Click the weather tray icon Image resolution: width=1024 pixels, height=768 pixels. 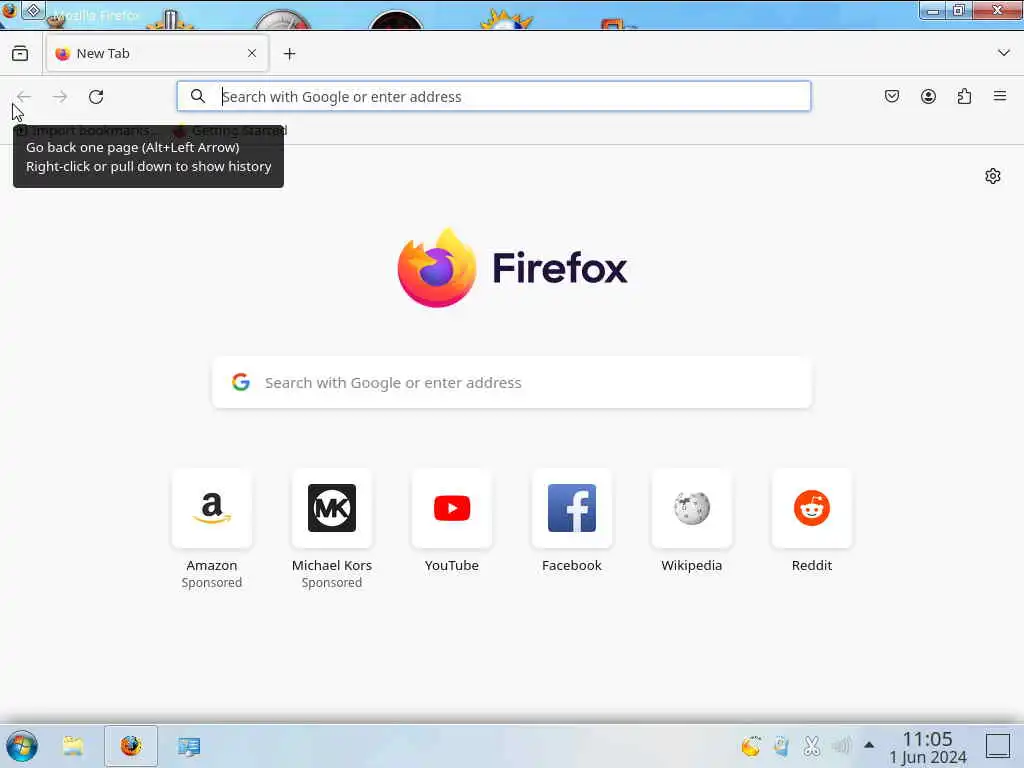(x=751, y=746)
